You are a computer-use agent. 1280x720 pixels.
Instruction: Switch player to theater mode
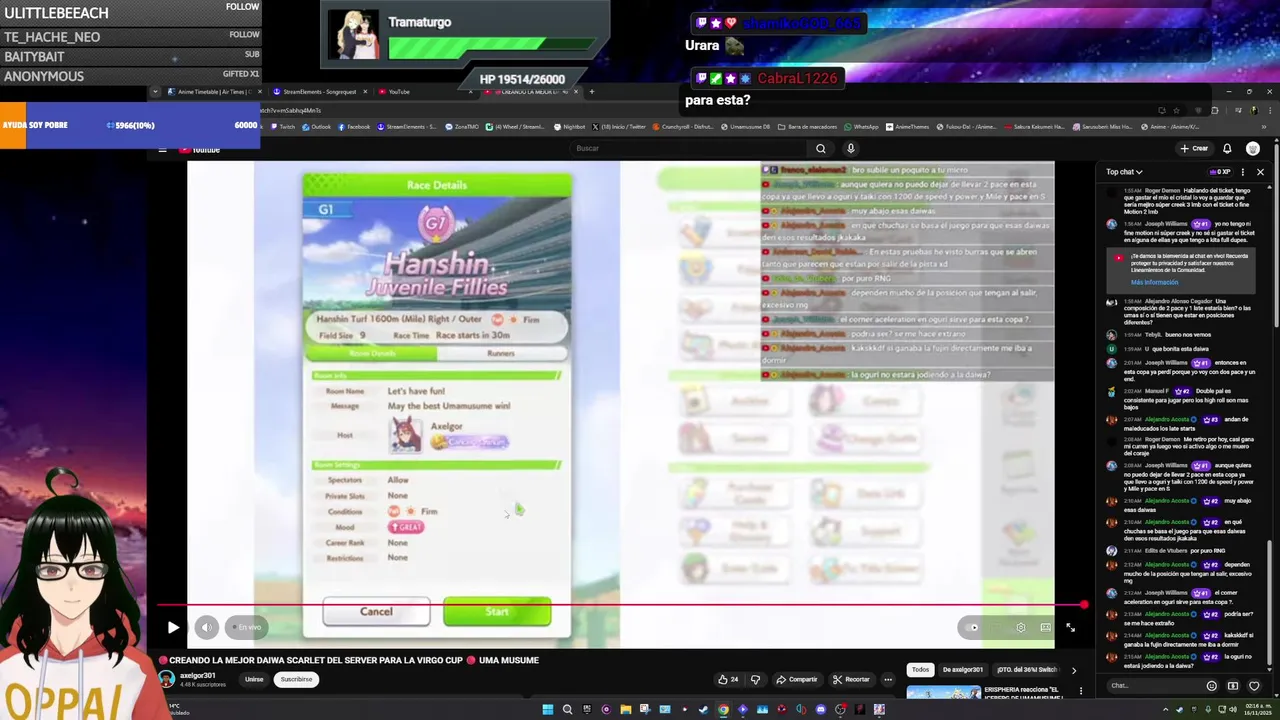tap(1045, 628)
